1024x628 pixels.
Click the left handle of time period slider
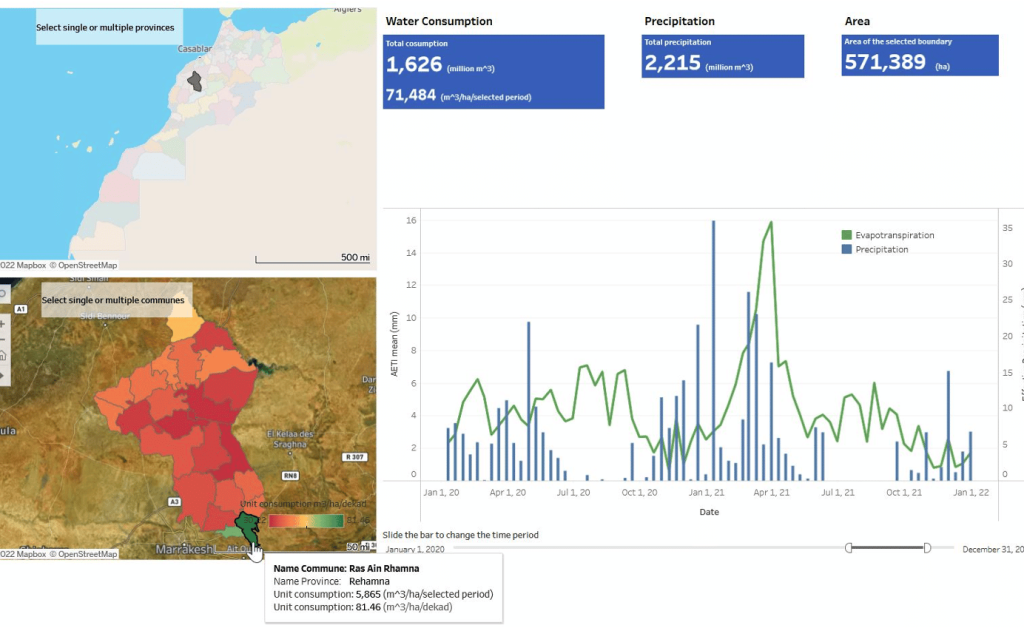(849, 548)
